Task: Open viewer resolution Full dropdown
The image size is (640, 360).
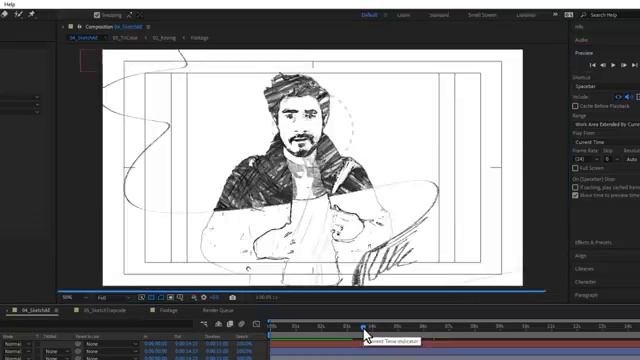Action: [114, 298]
